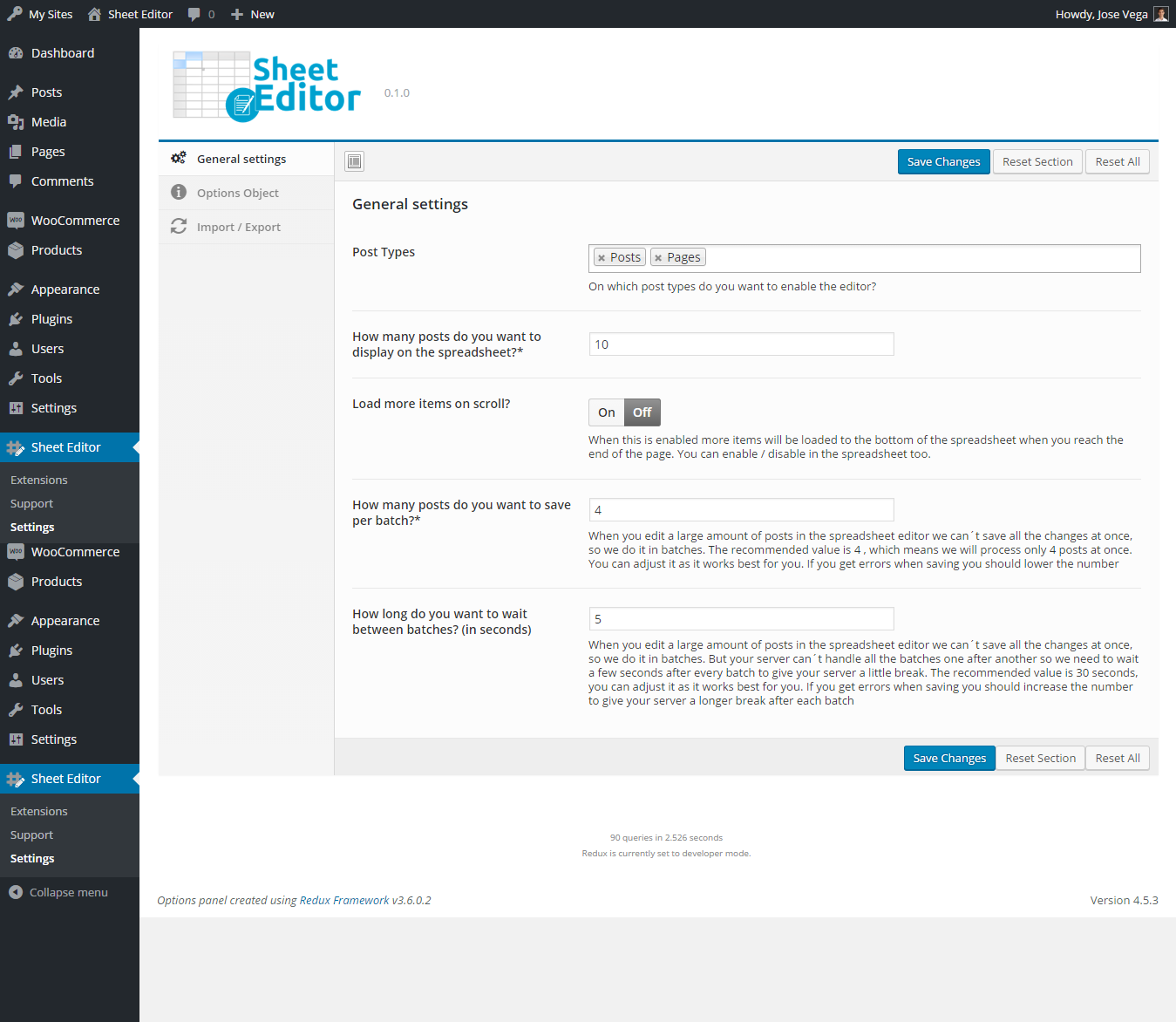The image size is (1176, 1022).
Task: Open the Howdy, Jose Vega account menu
Action: 1111,14
